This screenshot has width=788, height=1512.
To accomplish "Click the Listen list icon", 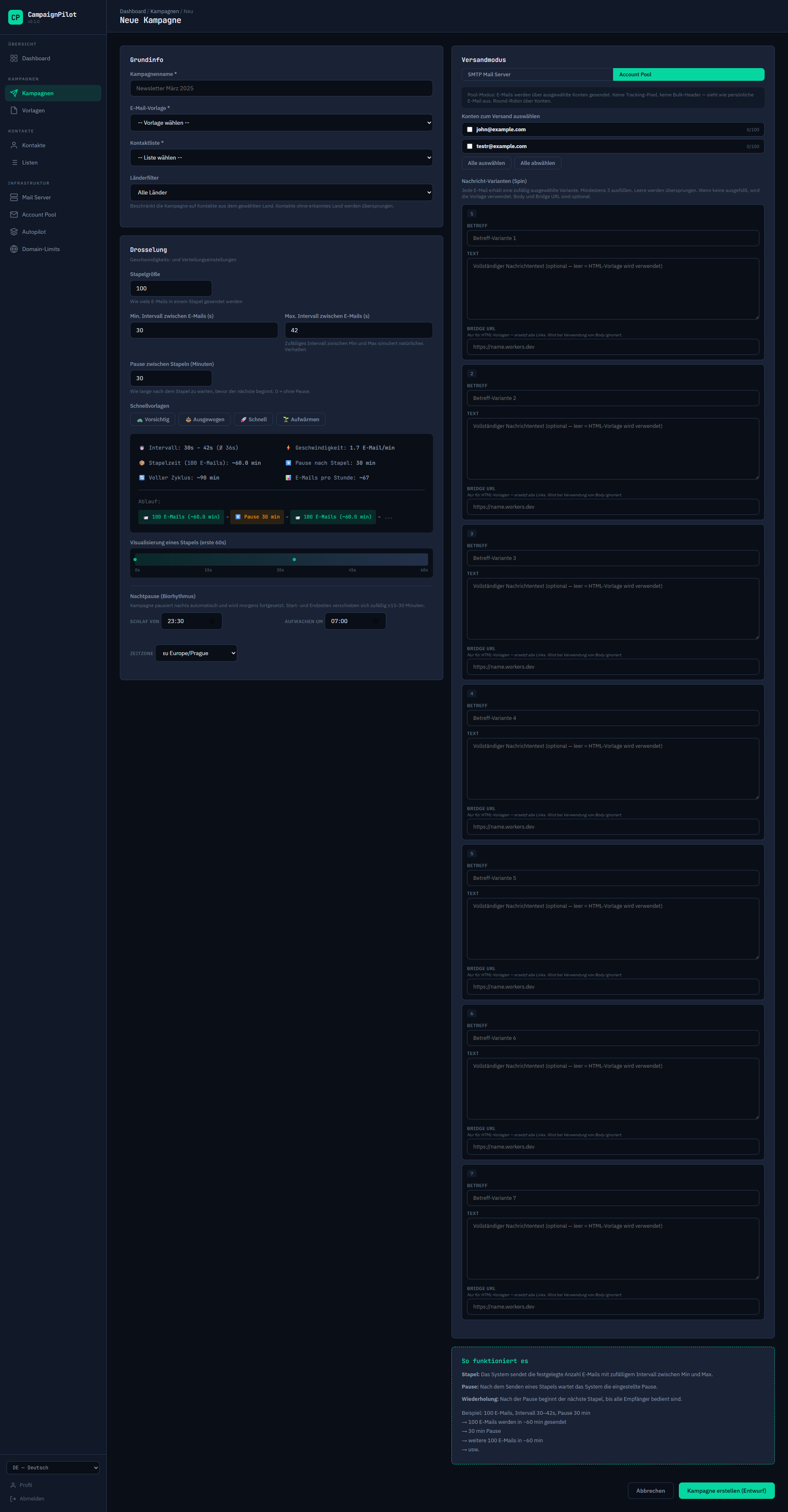I will pos(14,162).
